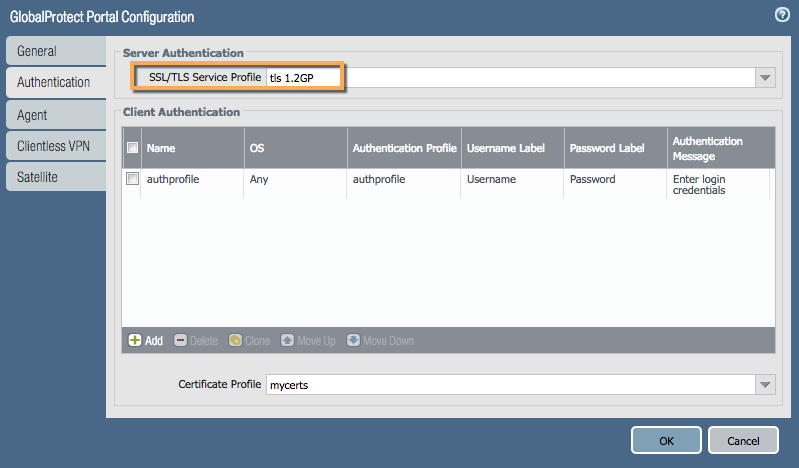Click the authprofile Authentication Profile cell
799x468 pixels.
pyautogui.click(x=404, y=184)
